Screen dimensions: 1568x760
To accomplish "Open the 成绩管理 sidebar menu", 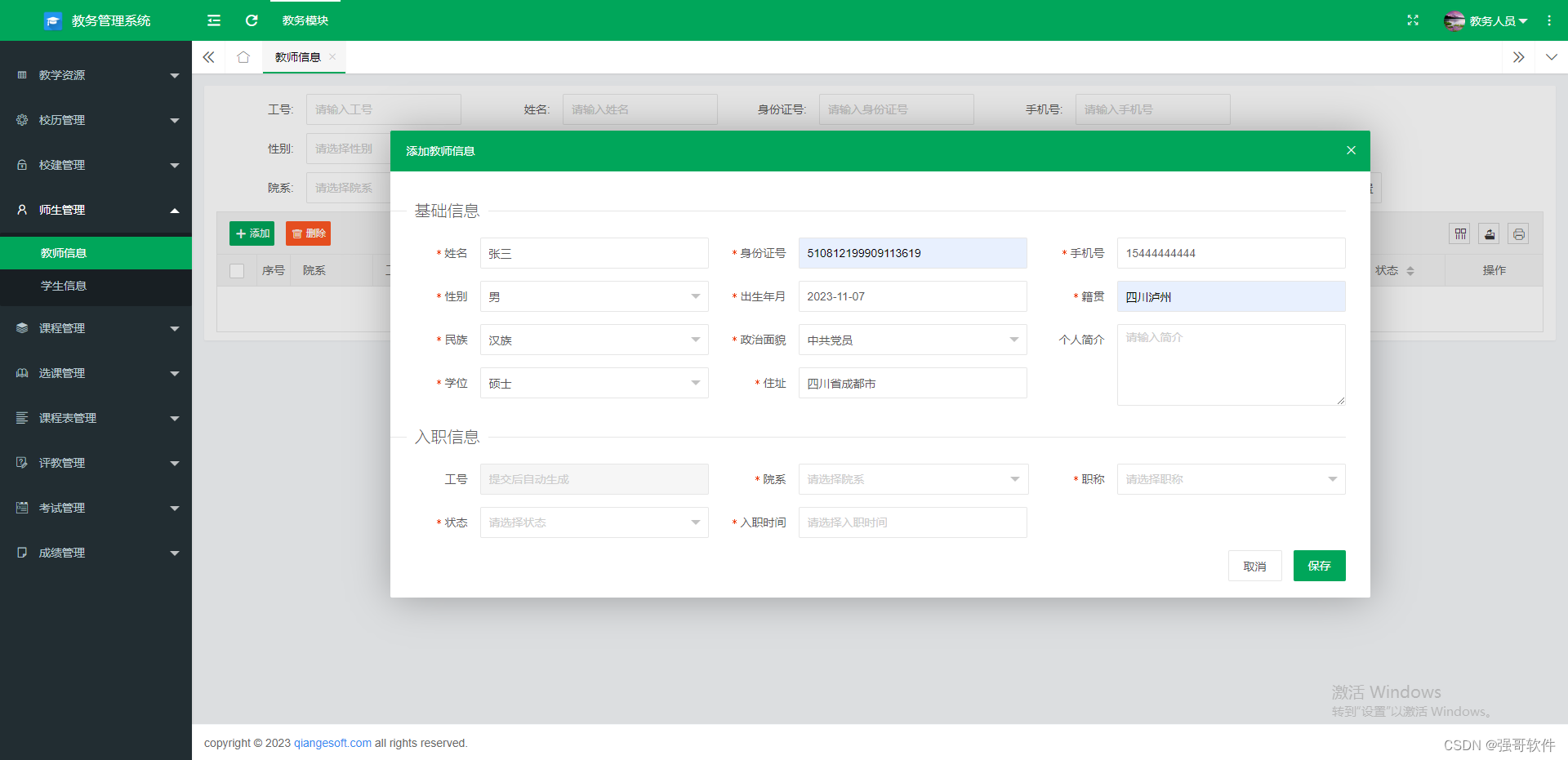I will (x=96, y=553).
